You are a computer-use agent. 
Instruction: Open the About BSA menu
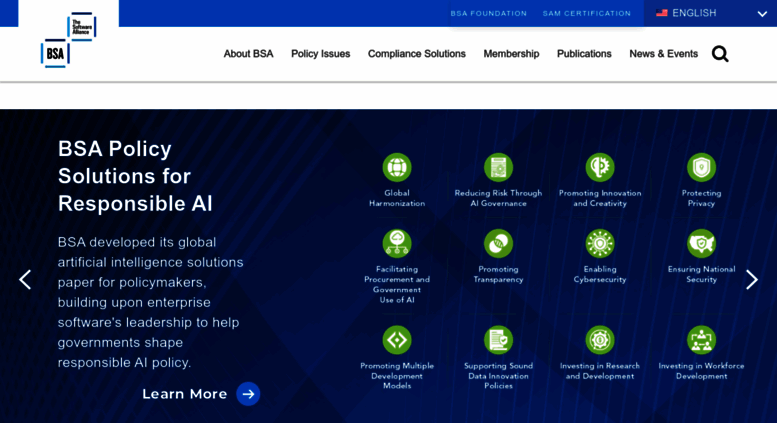[248, 53]
